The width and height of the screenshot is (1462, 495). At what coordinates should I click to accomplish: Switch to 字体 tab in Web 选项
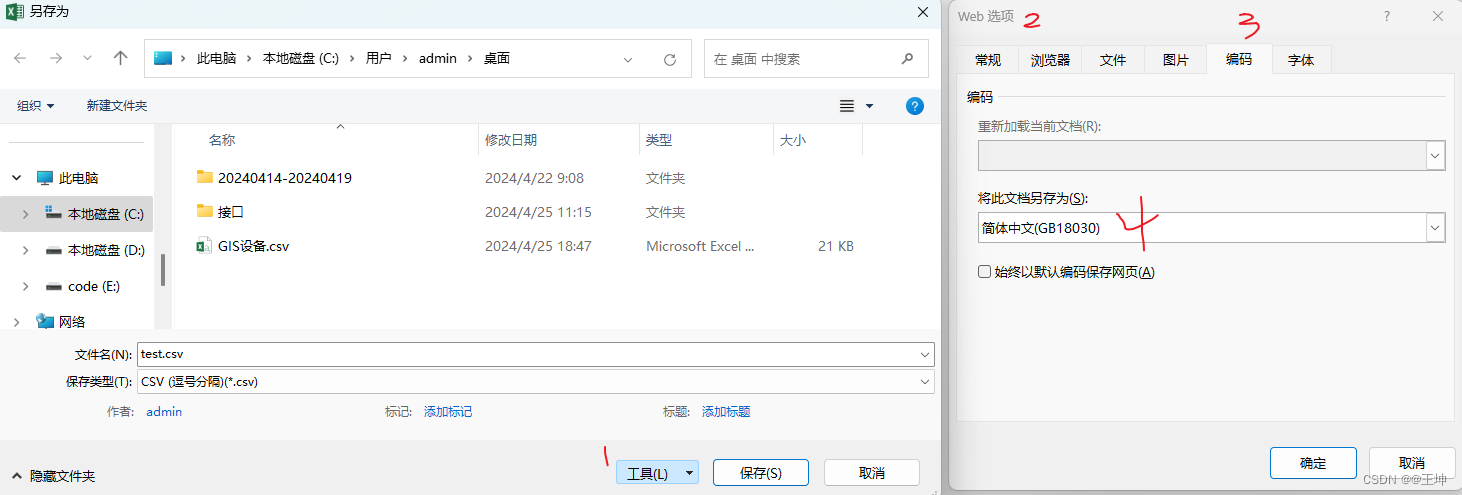(1301, 60)
